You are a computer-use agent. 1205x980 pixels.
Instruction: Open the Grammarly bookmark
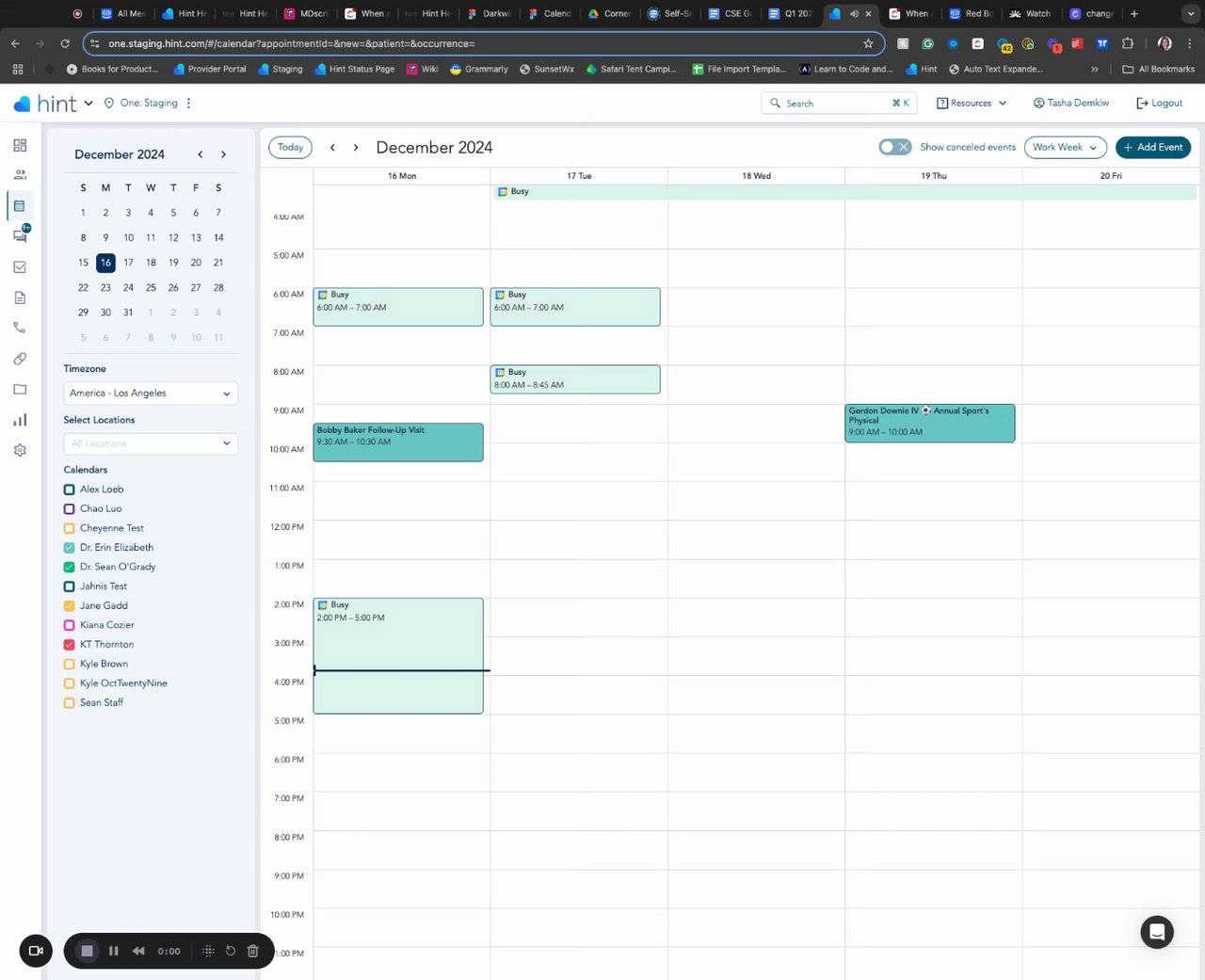tap(479, 69)
